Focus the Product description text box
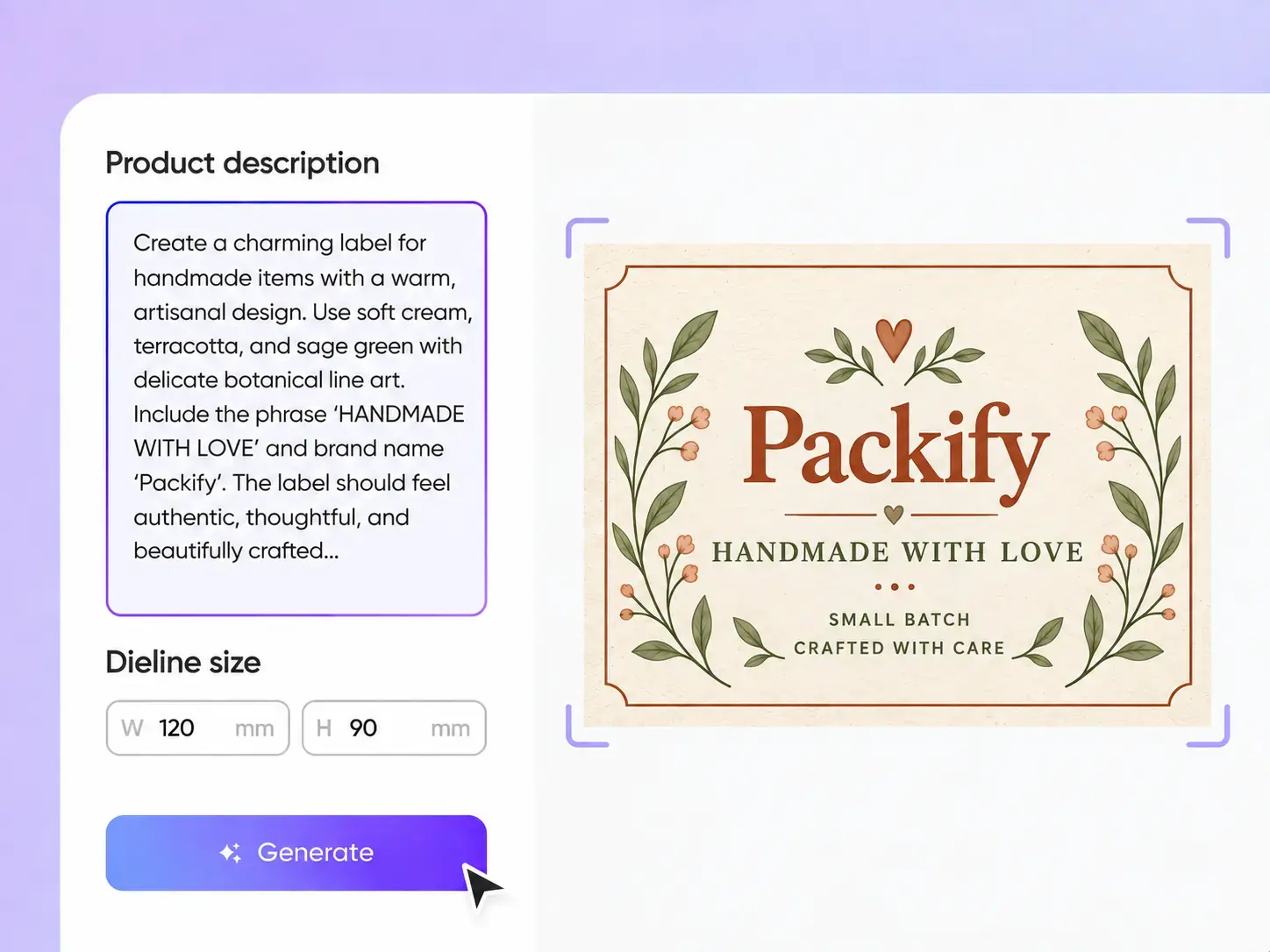This screenshot has height=952, width=1270. pos(296,409)
